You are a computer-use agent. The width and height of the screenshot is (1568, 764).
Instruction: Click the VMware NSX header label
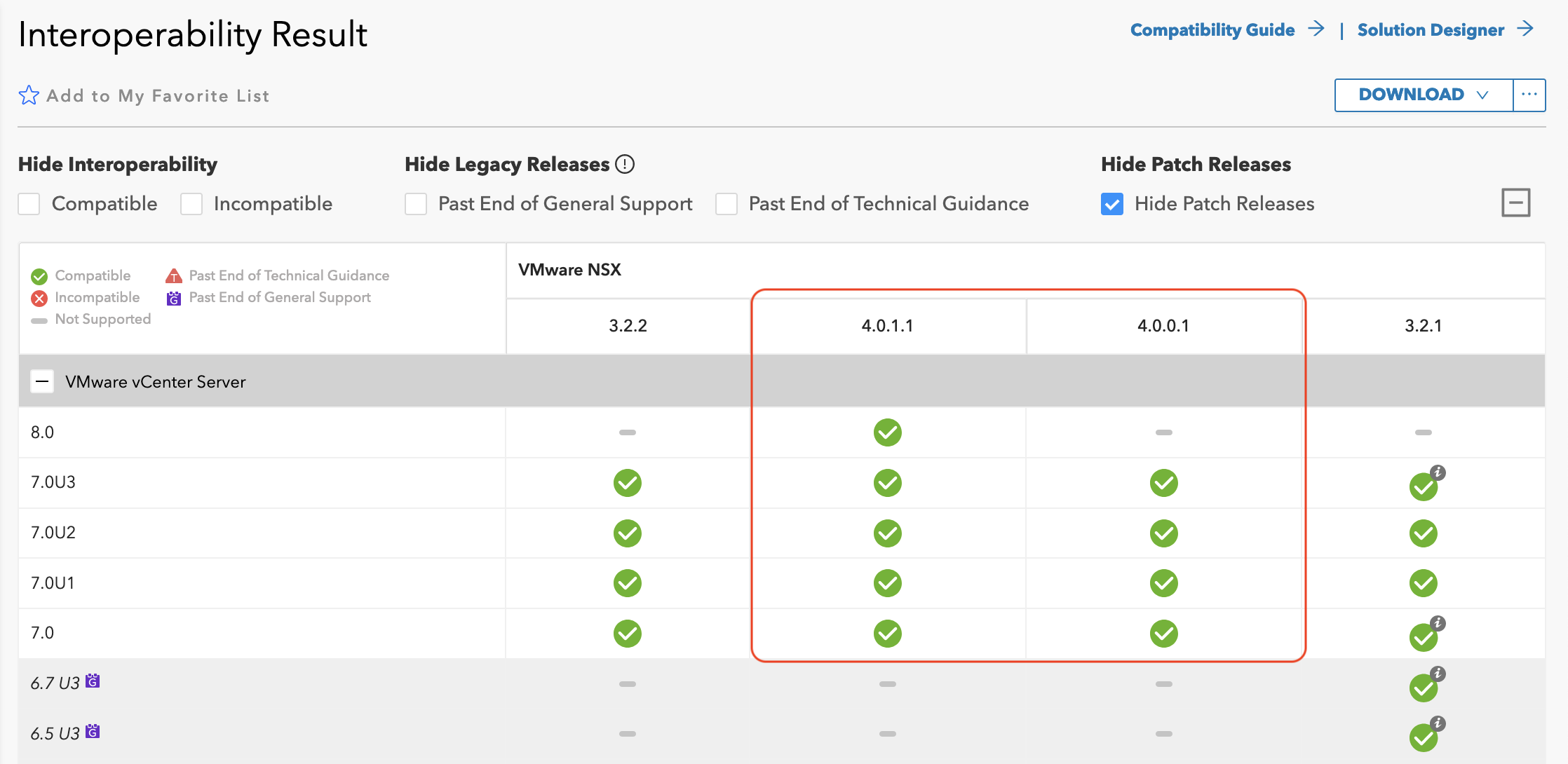coord(569,270)
